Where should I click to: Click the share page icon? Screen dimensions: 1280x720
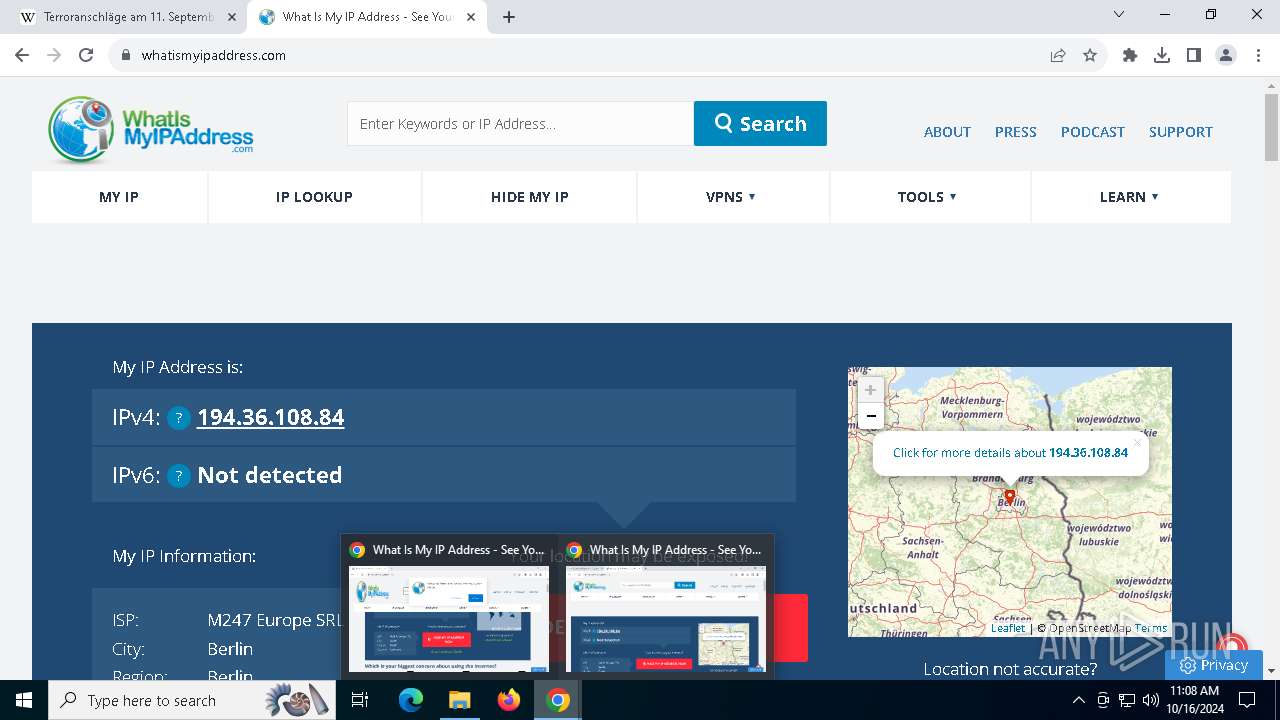point(1058,55)
